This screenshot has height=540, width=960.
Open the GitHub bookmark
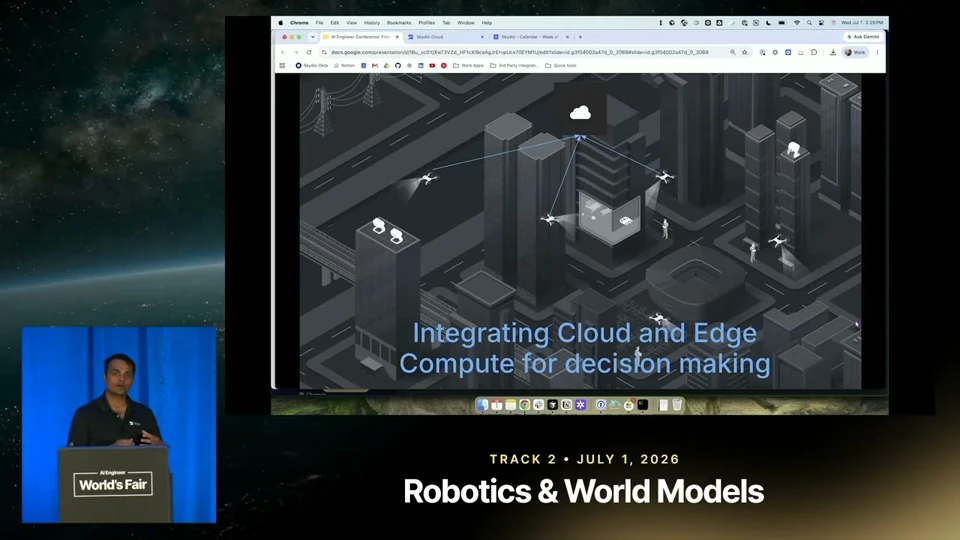click(x=398, y=66)
